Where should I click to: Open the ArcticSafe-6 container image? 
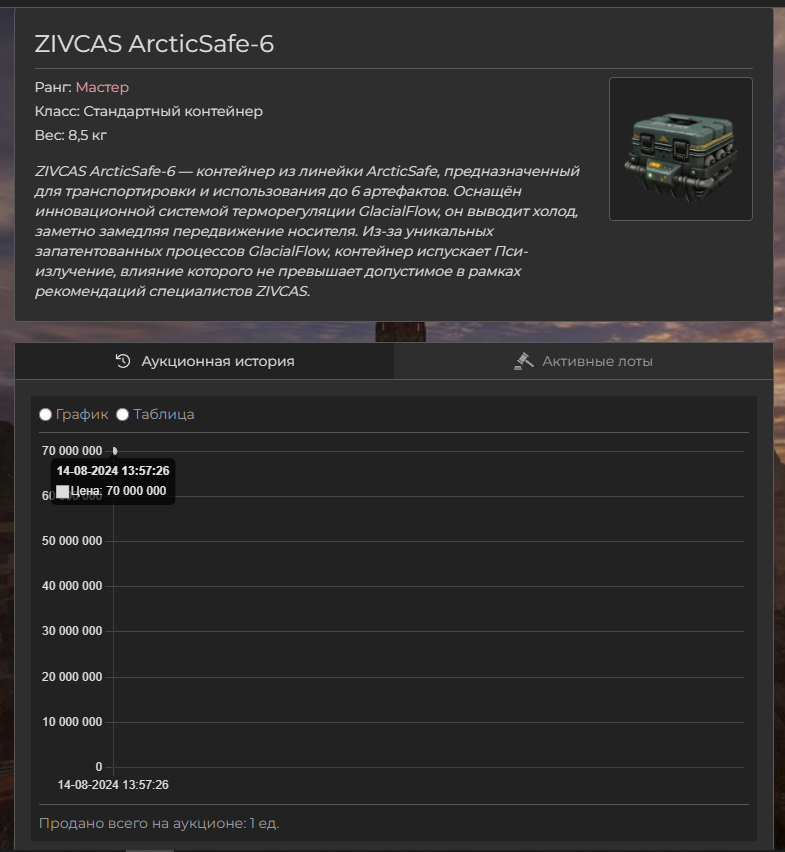click(681, 149)
